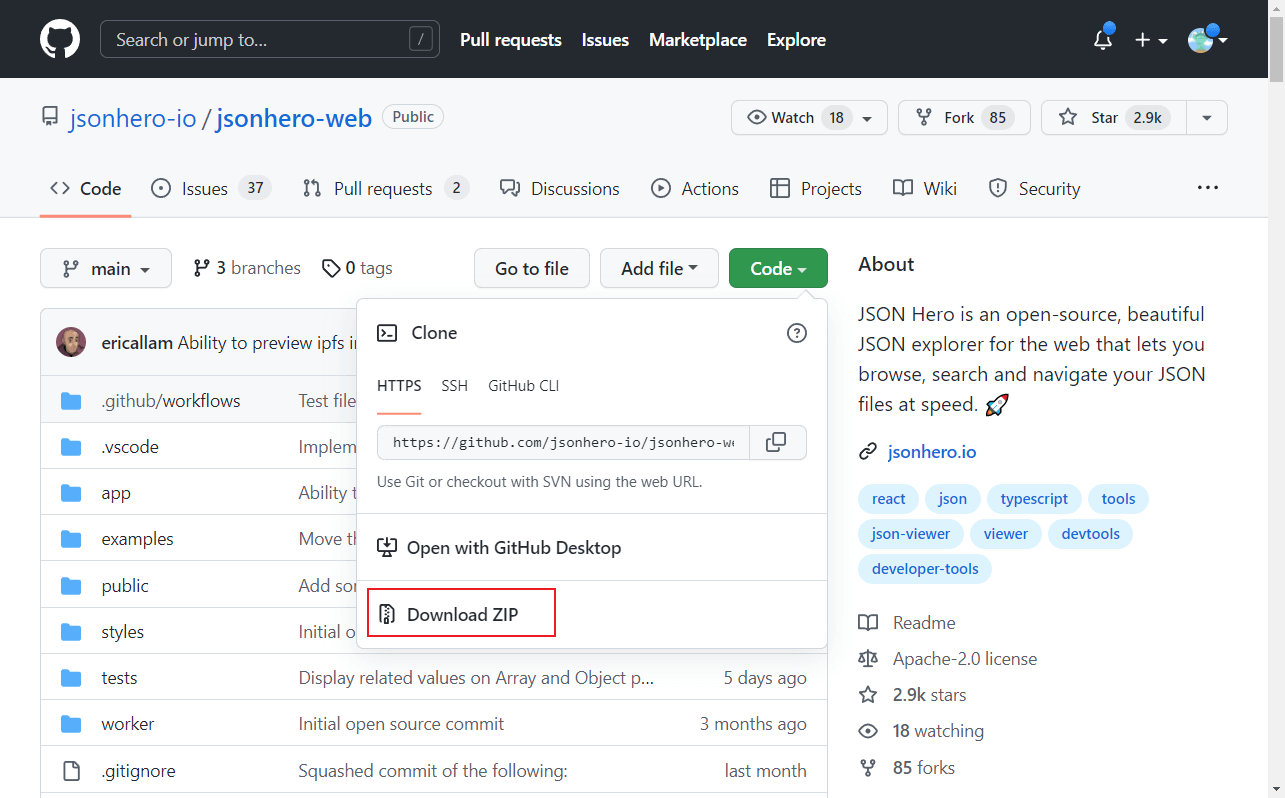Click the search or jump to field

pyautogui.click(x=270, y=40)
